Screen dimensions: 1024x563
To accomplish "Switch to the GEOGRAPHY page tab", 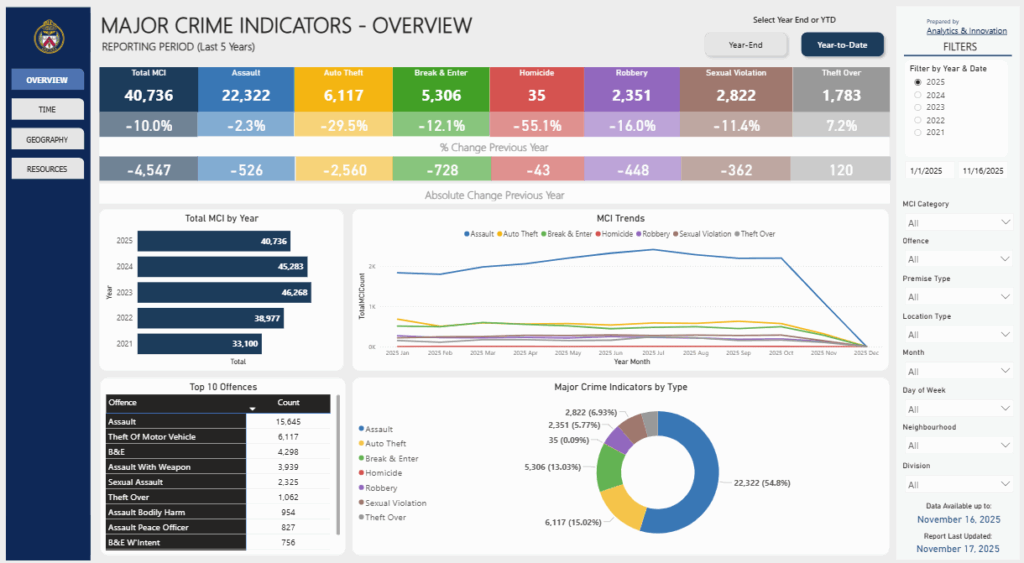I will [47, 140].
